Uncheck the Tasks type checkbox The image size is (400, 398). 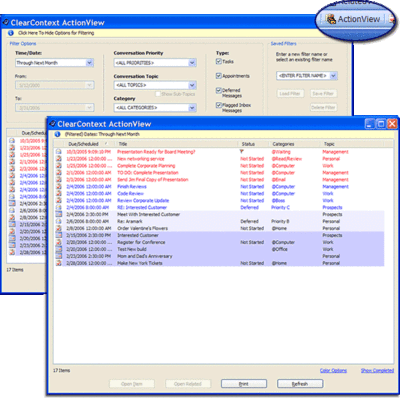click(219, 61)
